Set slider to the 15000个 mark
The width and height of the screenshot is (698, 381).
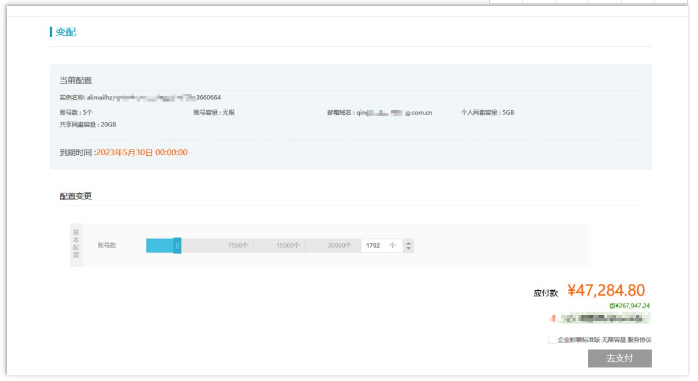pos(288,245)
